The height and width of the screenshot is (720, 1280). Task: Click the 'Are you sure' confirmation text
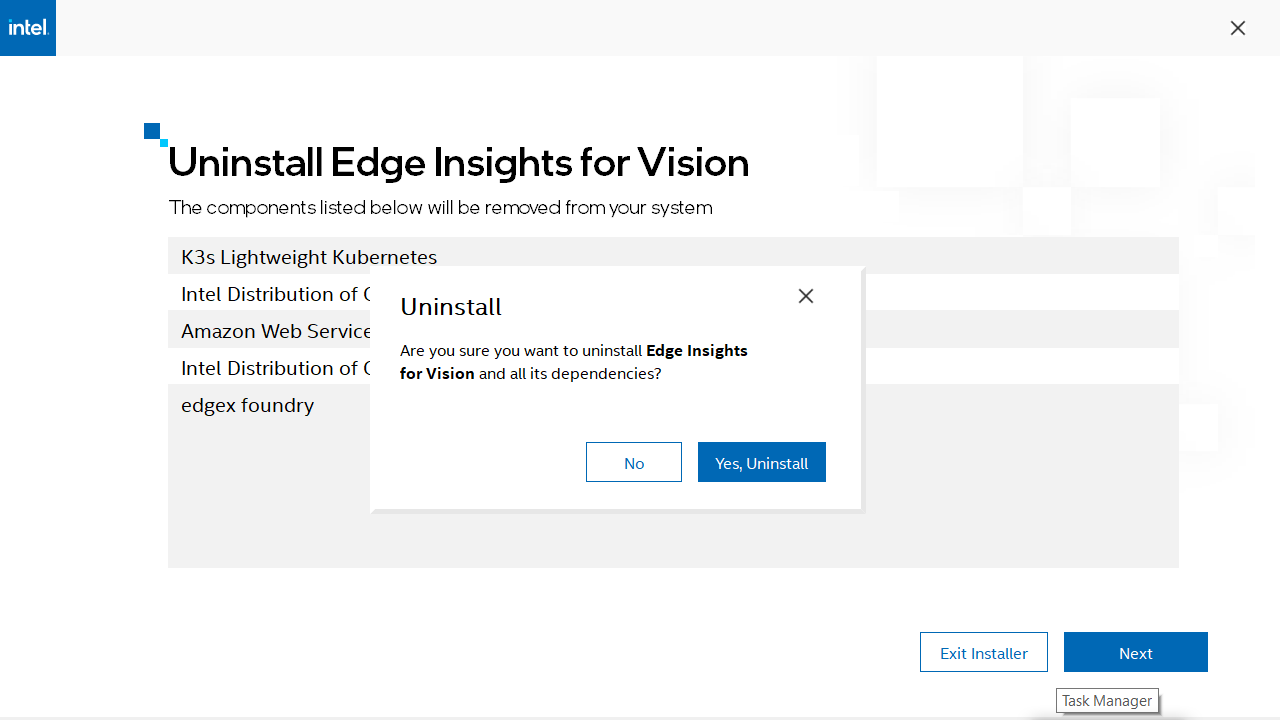[x=520, y=352]
